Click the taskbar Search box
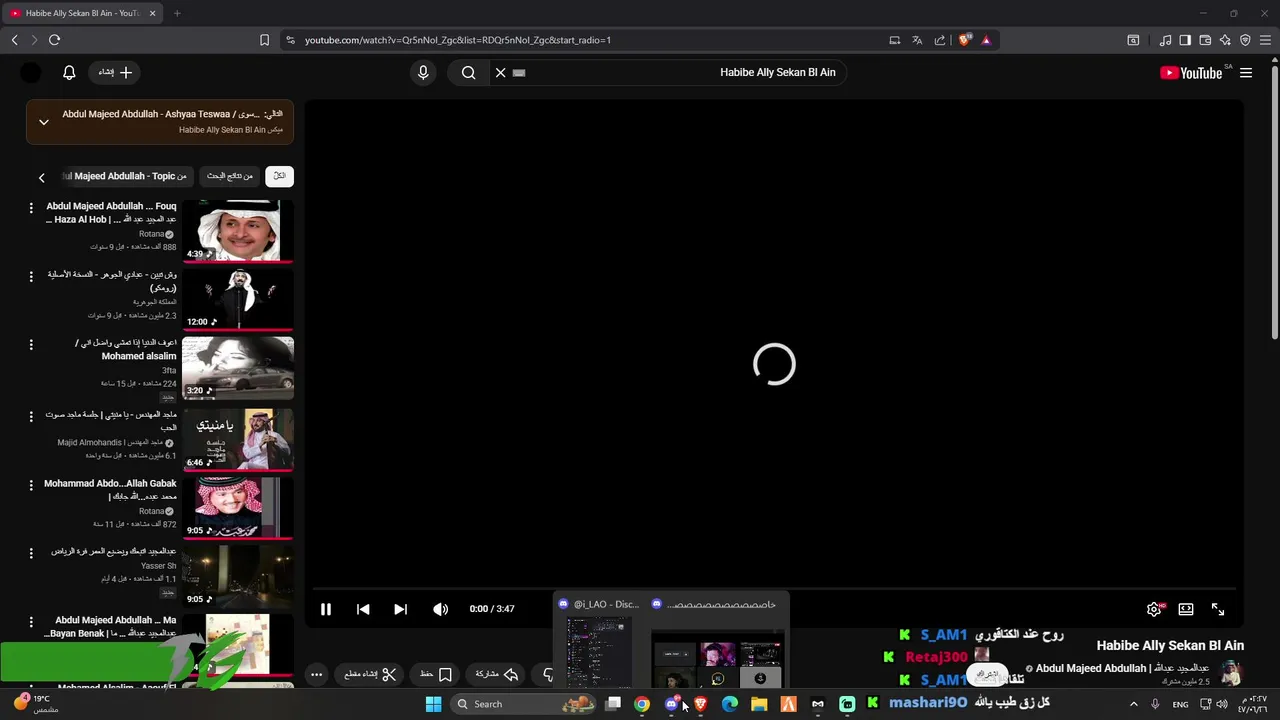The width and height of the screenshot is (1280, 720). [x=523, y=704]
